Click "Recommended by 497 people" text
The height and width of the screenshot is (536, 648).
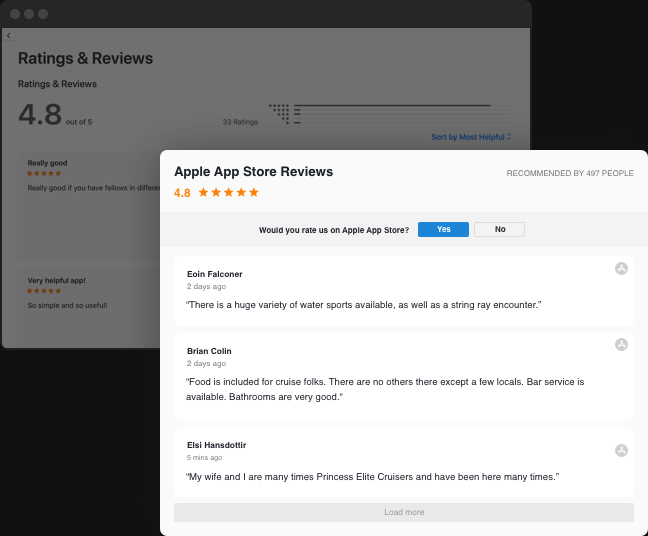pyautogui.click(x=570, y=173)
